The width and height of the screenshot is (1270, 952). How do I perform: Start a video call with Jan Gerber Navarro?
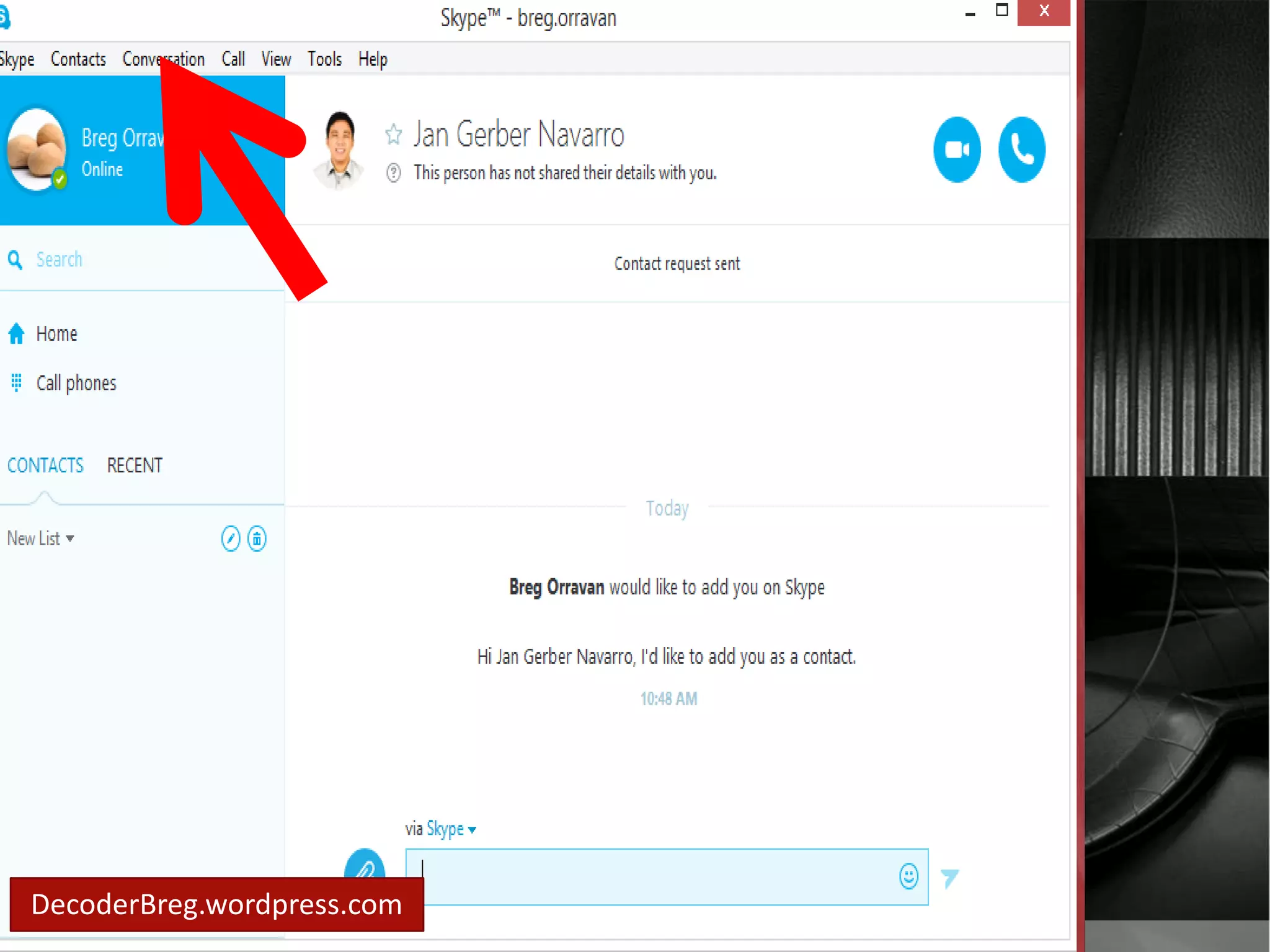[x=956, y=149]
